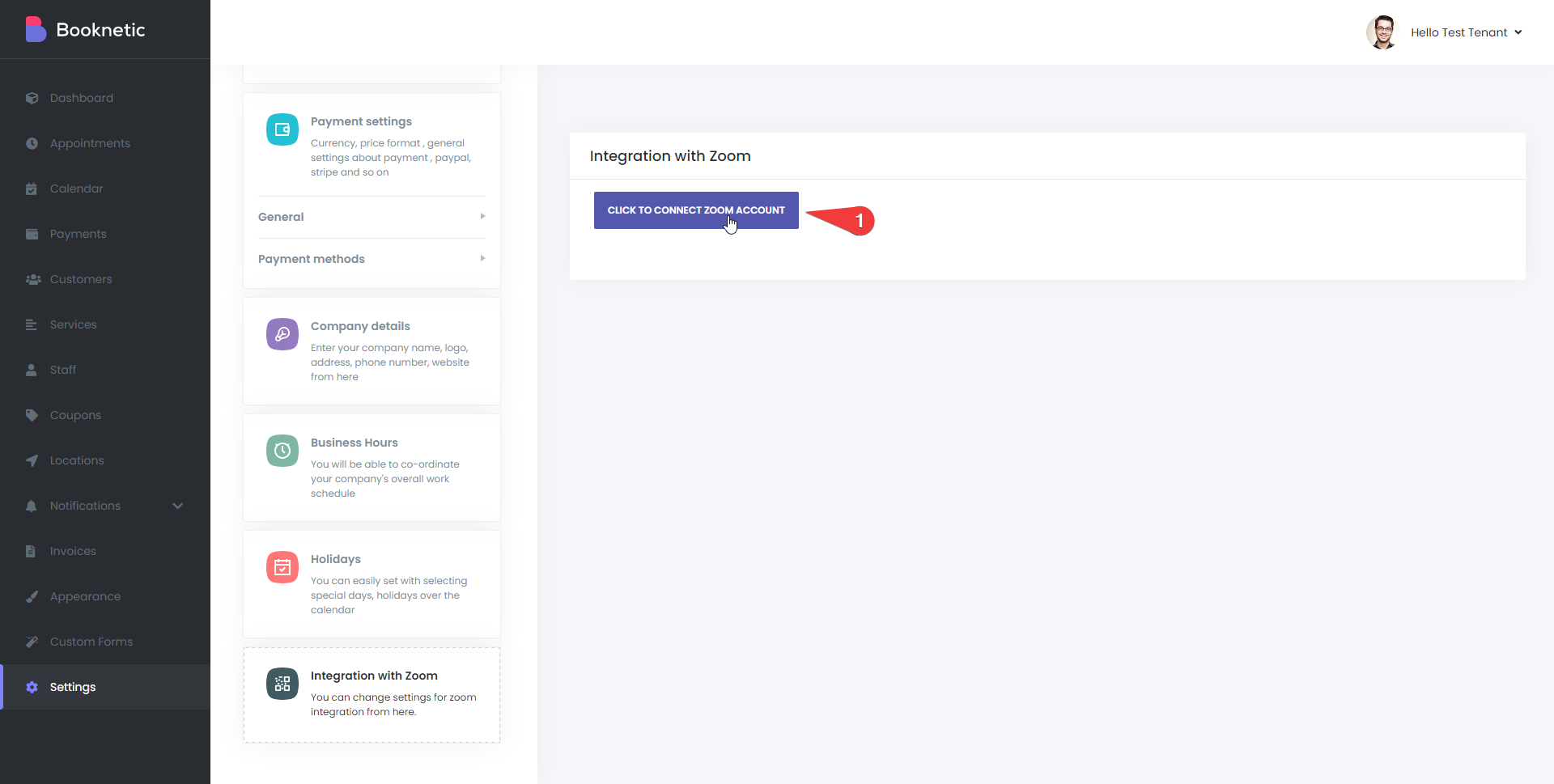Click the Customers group icon

(x=33, y=279)
